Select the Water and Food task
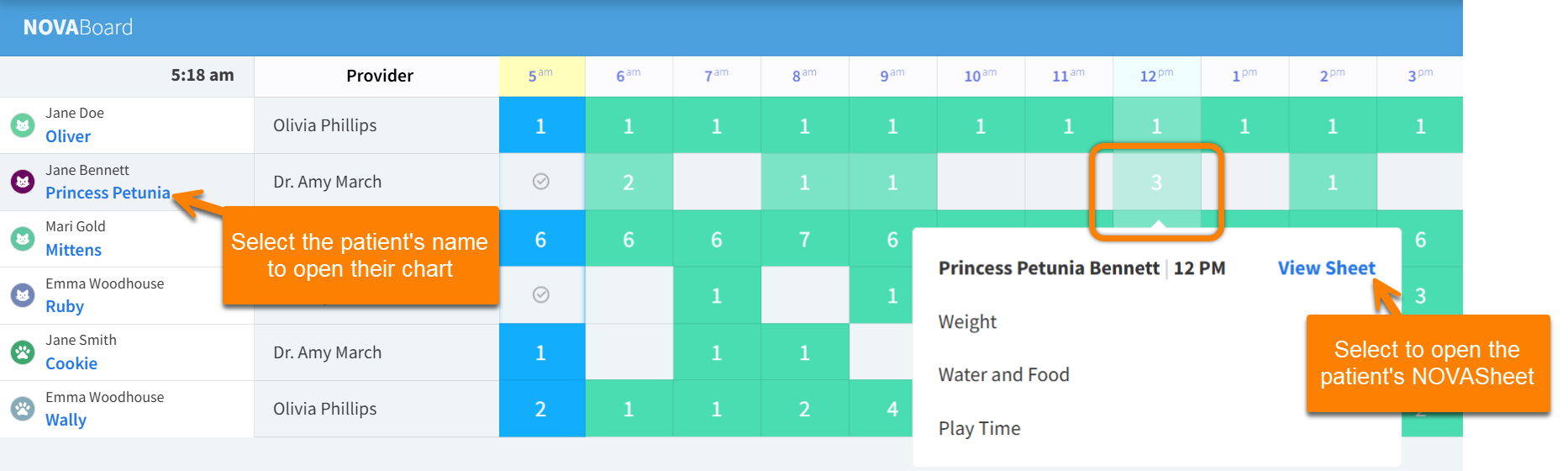This screenshot has height=471, width=1568. pos(1003,375)
